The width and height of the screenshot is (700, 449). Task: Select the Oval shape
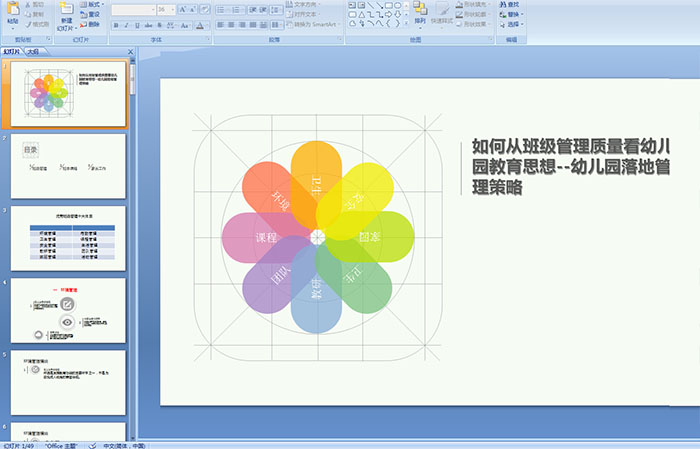pos(397,5)
